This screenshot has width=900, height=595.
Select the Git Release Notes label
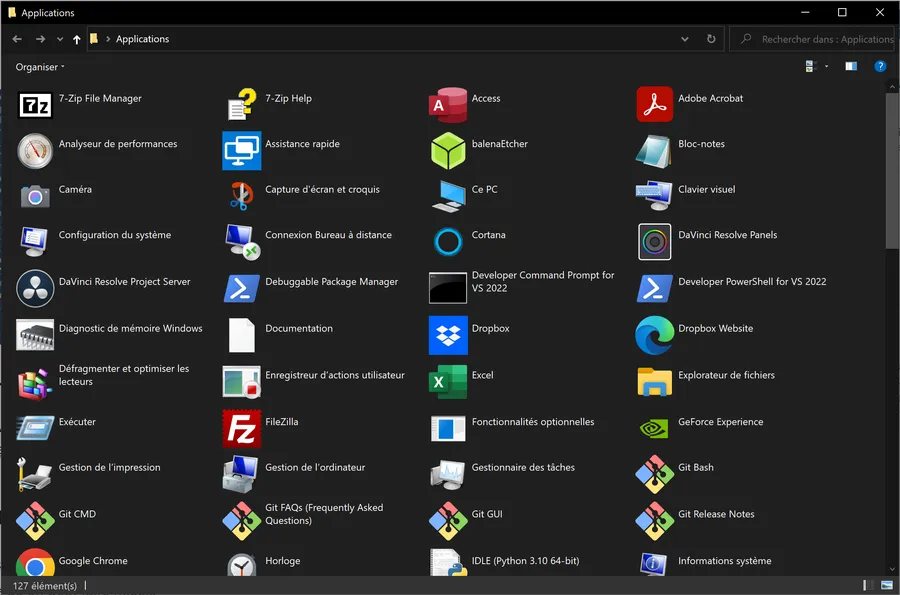[x=716, y=514]
